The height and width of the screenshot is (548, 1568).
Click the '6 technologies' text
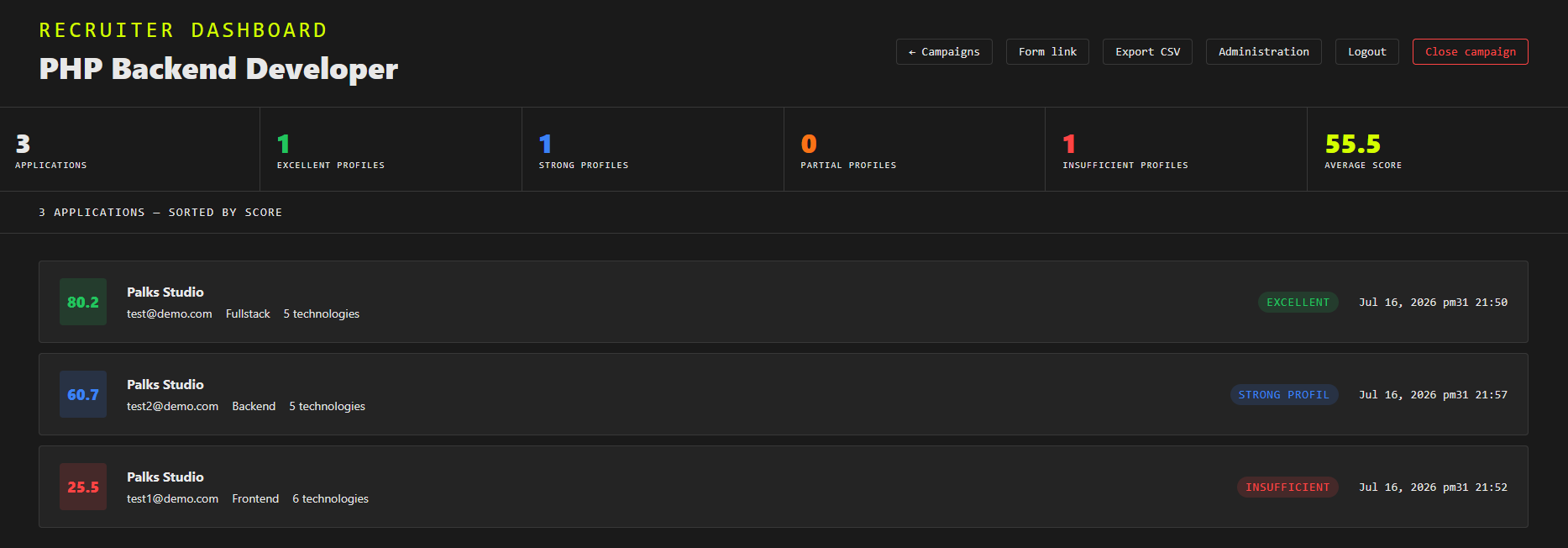(x=330, y=498)
